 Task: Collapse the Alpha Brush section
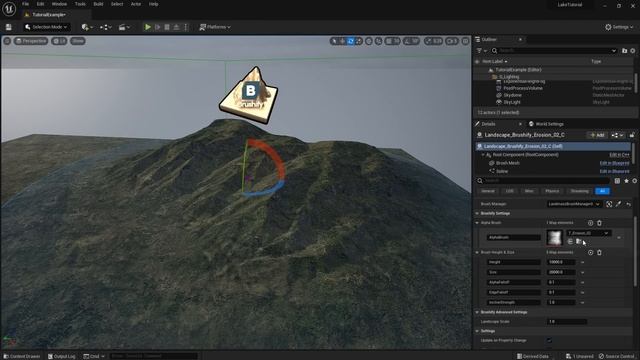(477, 223)
